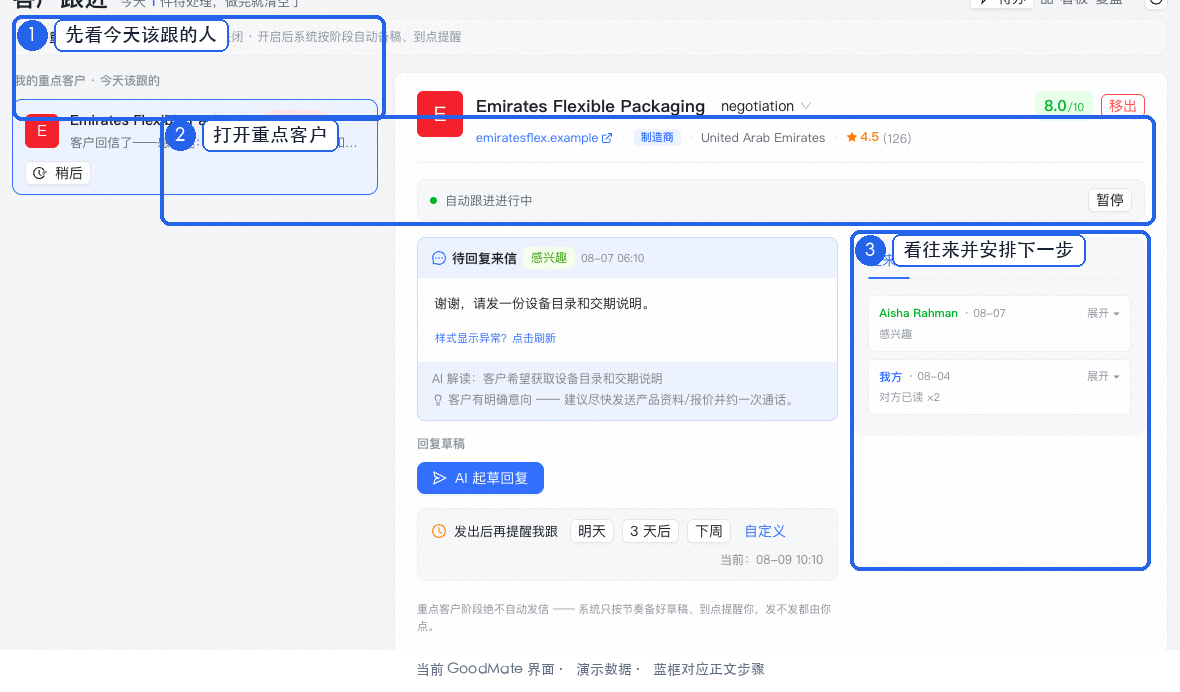Screen dimensions: 1180x692
Task: Click 样式显示异常？点击刷新 link
Action: pos(495,338)
